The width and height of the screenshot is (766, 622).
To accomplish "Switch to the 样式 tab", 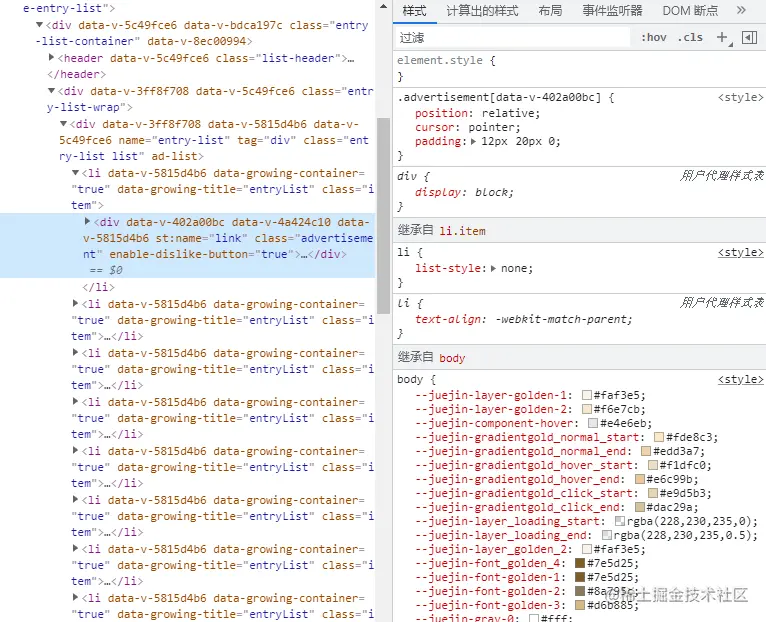I will pos(414,11).
